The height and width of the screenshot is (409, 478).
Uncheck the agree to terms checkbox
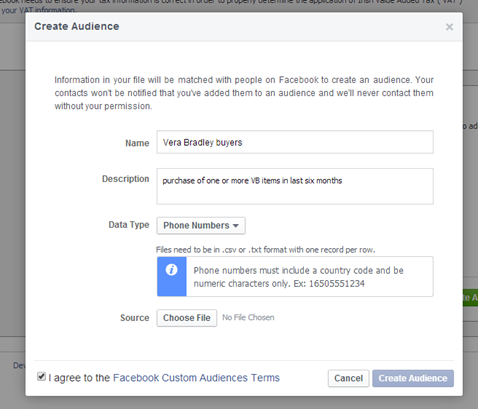pyautogui.click(x=41, y=377)
